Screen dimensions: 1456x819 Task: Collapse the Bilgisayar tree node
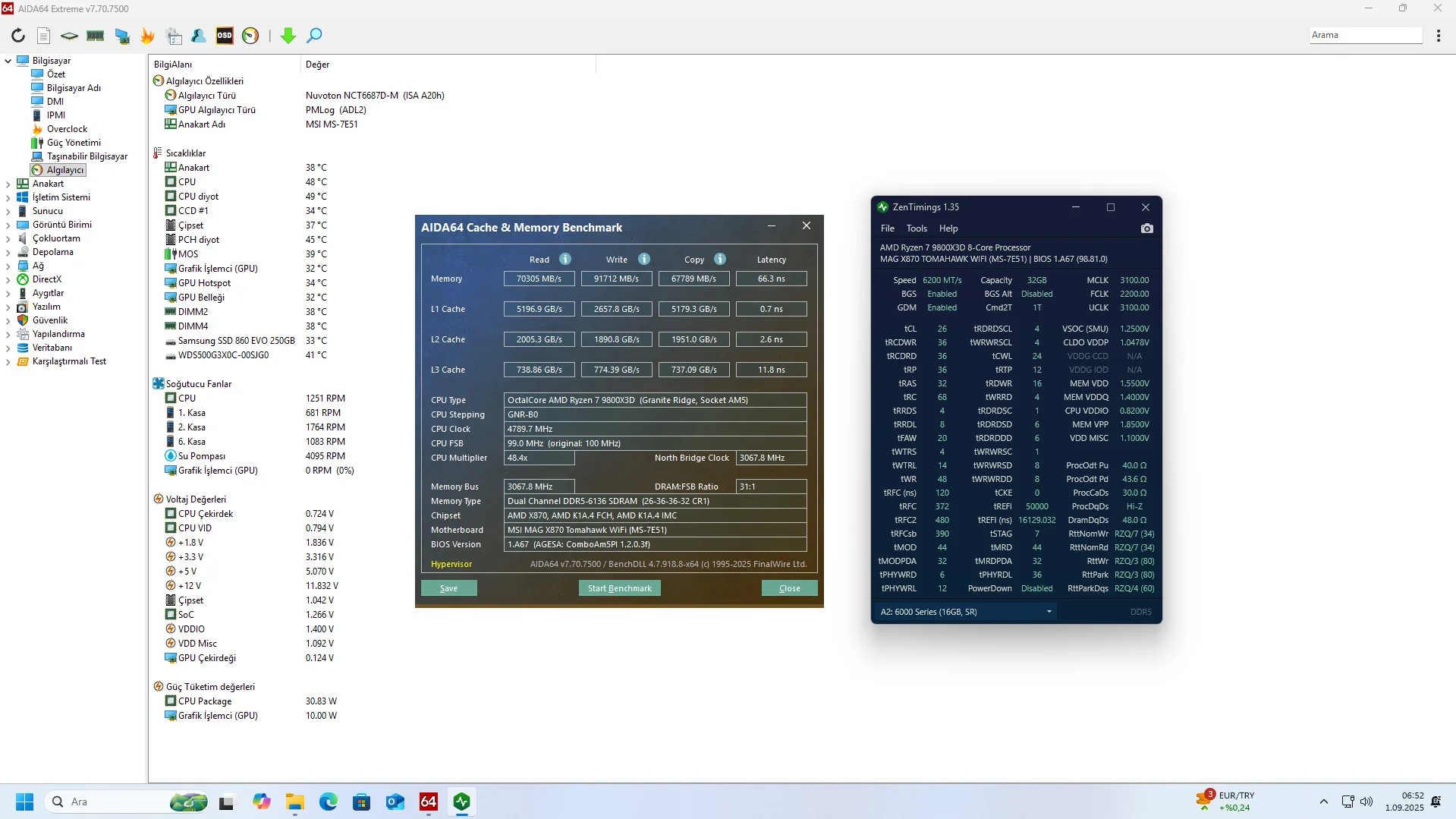8,61
